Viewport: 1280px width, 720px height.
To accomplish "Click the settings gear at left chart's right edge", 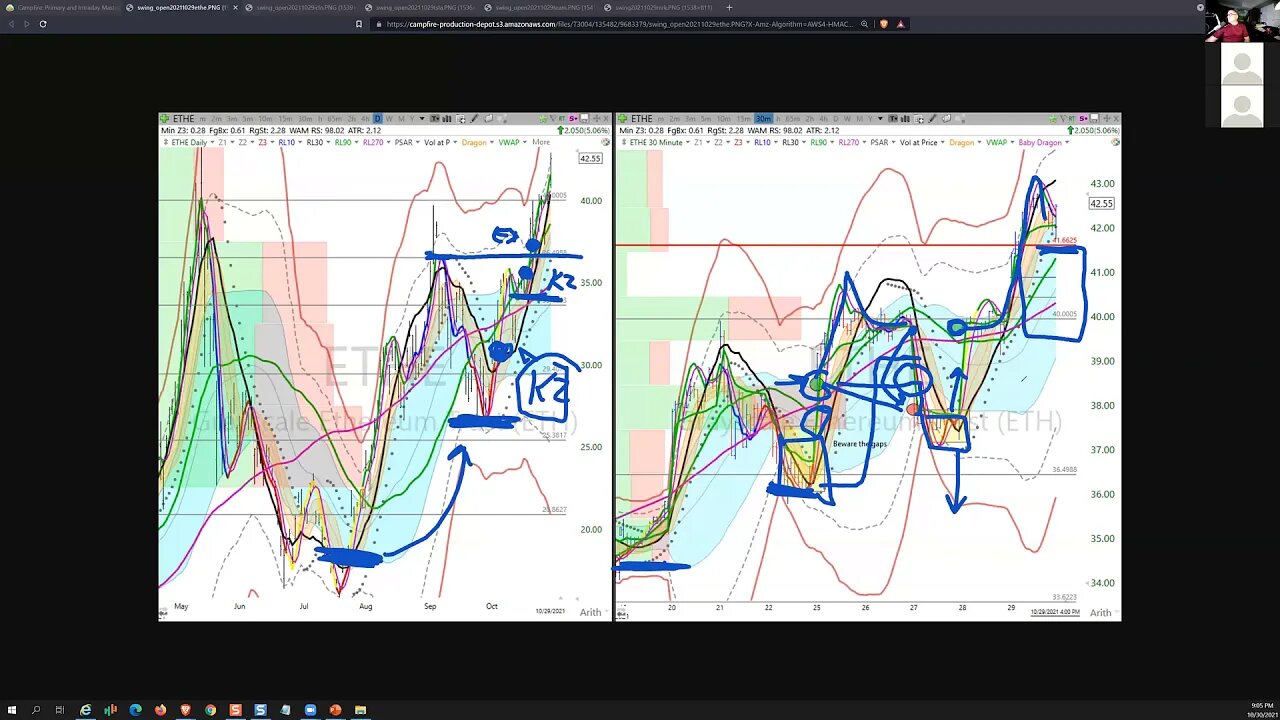I will pyautogui.click(x=605, y=142).
